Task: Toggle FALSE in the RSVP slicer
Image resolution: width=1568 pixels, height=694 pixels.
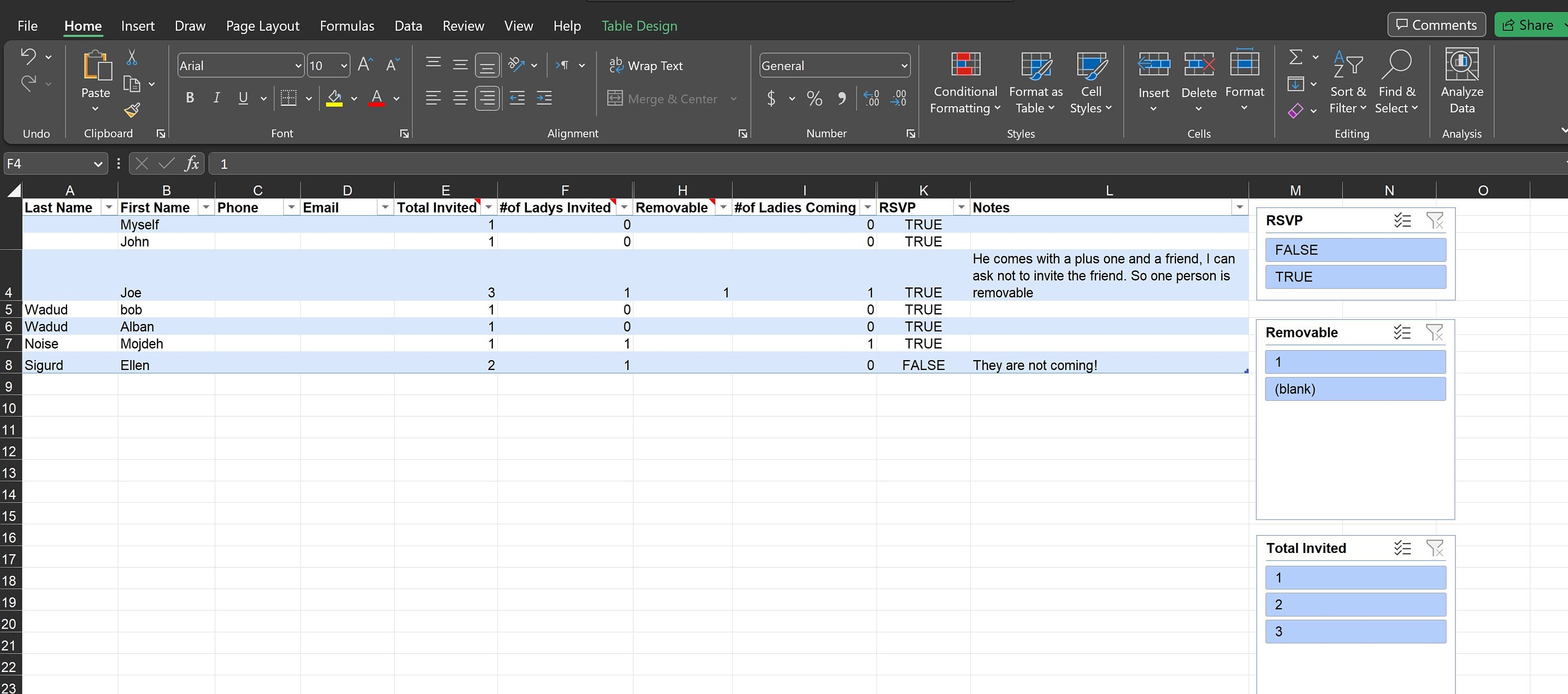Action: coord(1355,250)
